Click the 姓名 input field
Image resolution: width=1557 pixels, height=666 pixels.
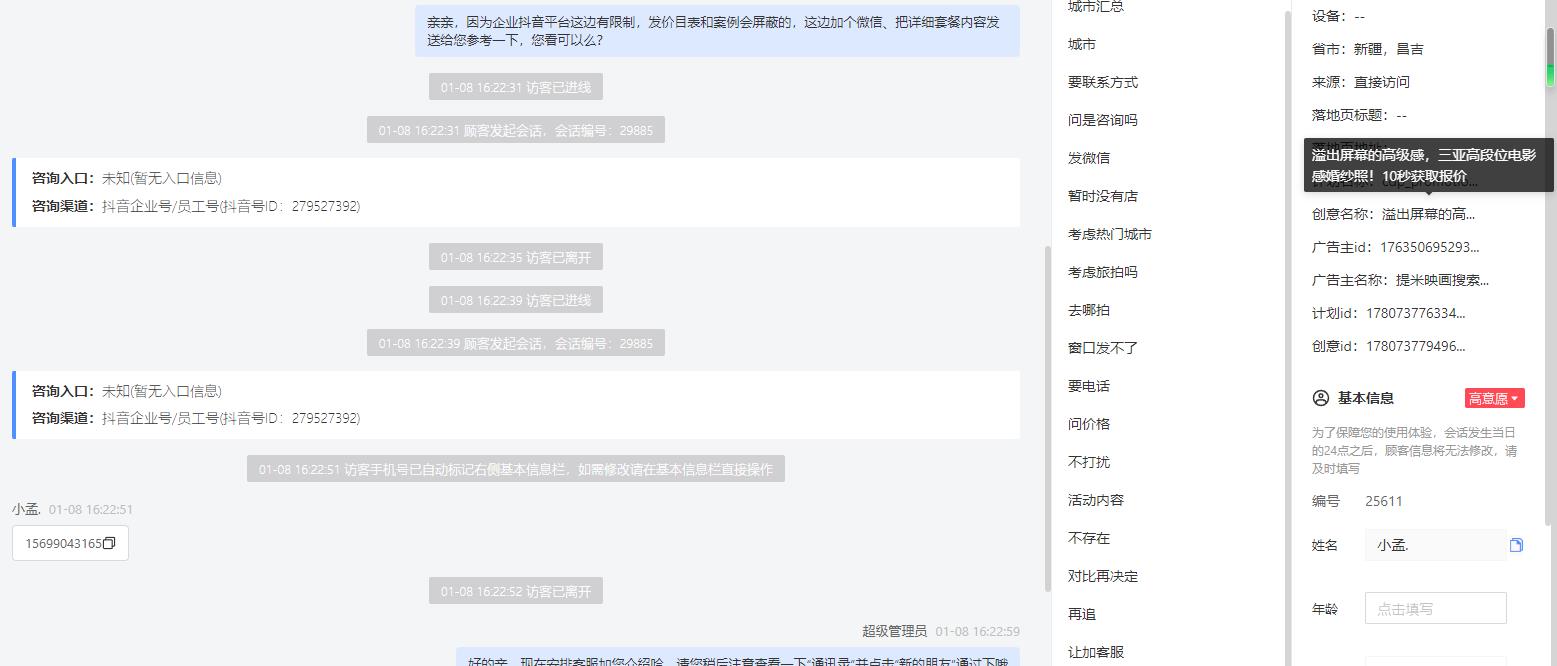1435,545
